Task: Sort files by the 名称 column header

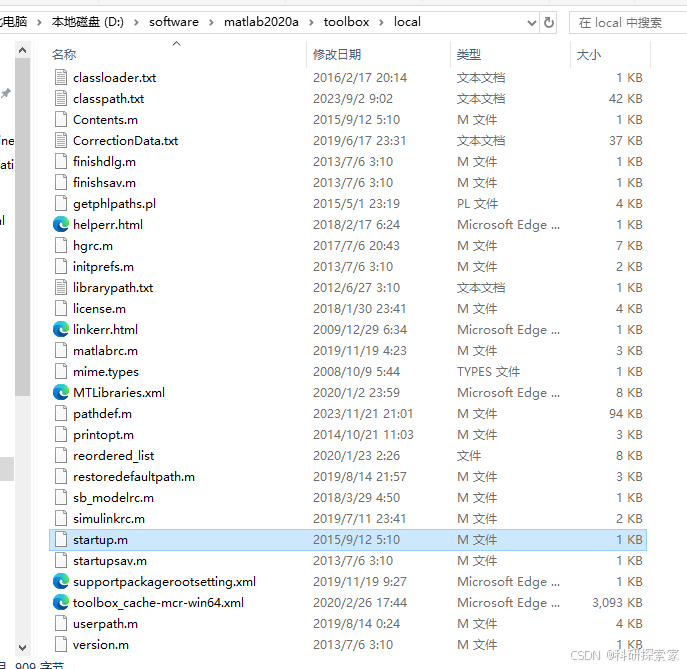Action: coord(64,55)
